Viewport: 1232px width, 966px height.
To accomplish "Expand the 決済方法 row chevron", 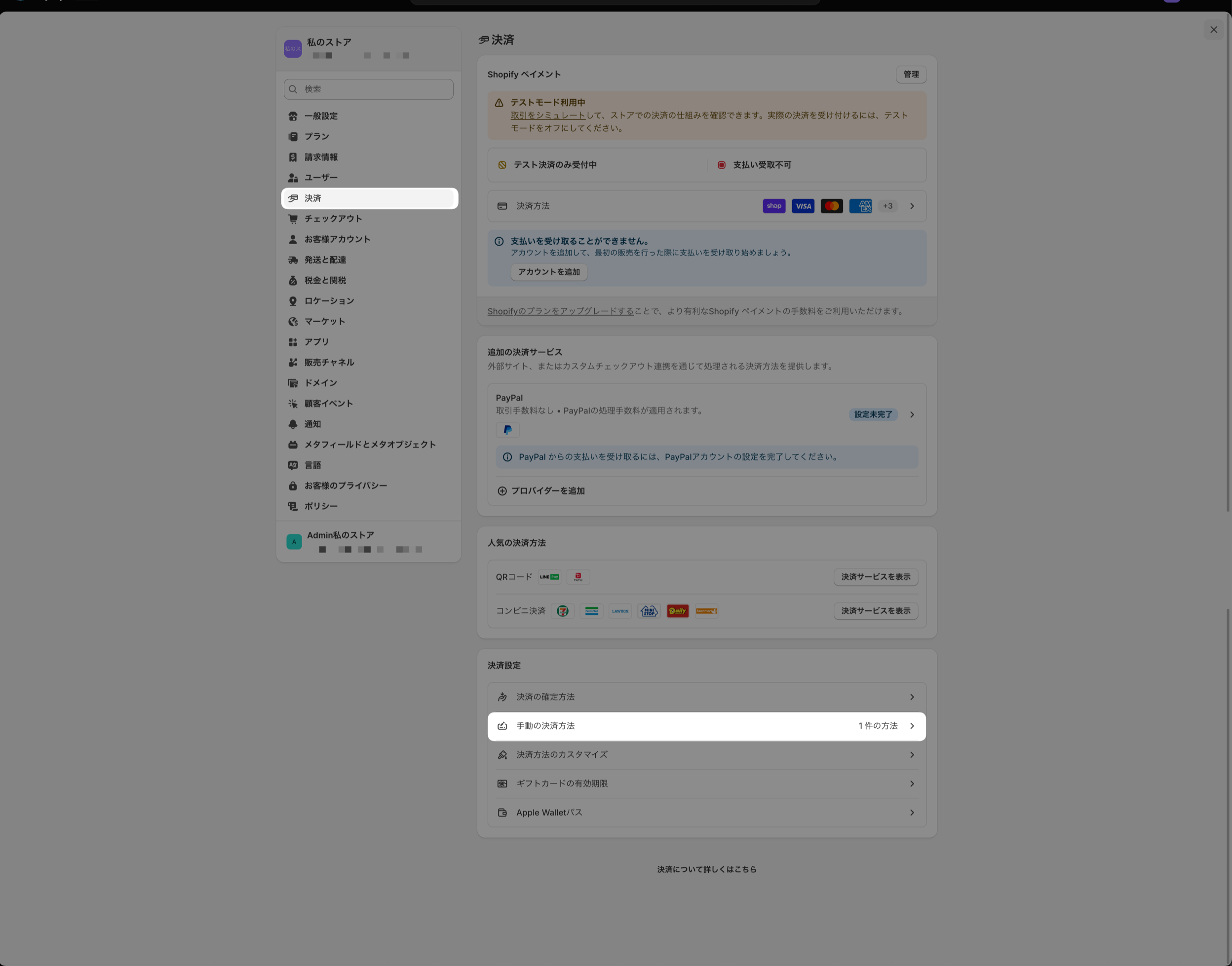I will pyautogui.click(x=912, y=206).
